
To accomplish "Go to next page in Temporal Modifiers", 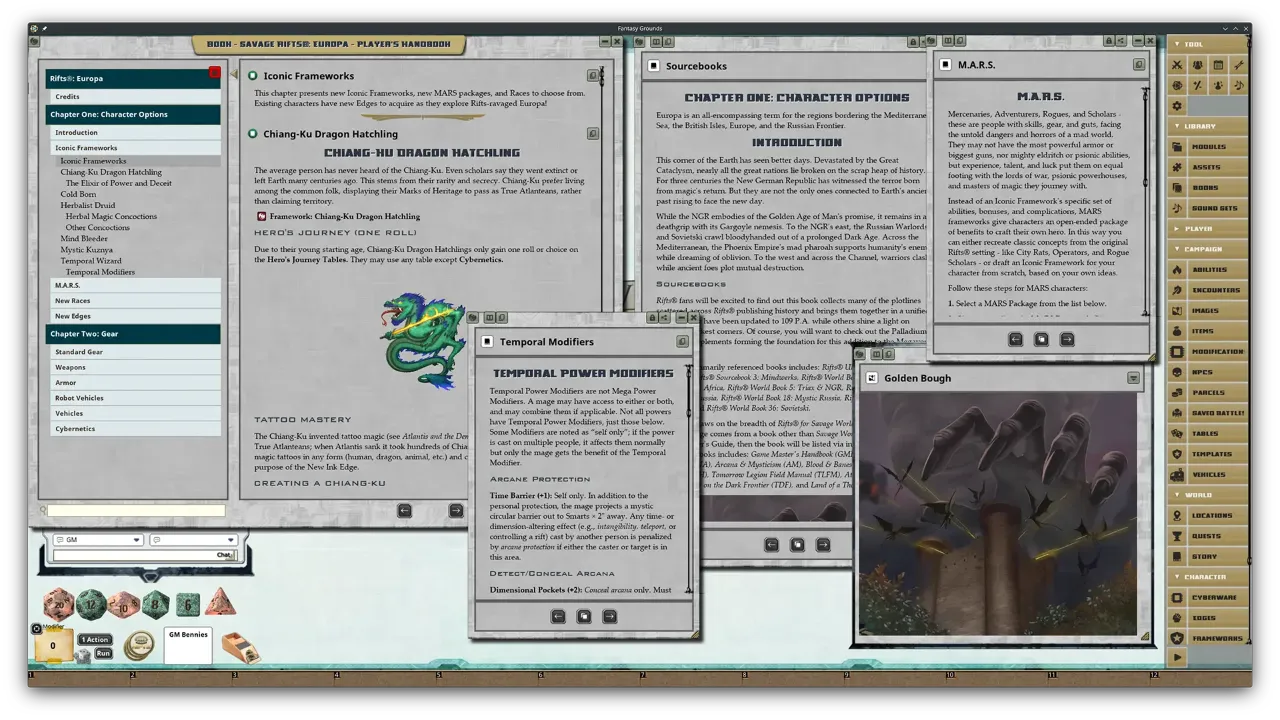I will tap(609, 617).
